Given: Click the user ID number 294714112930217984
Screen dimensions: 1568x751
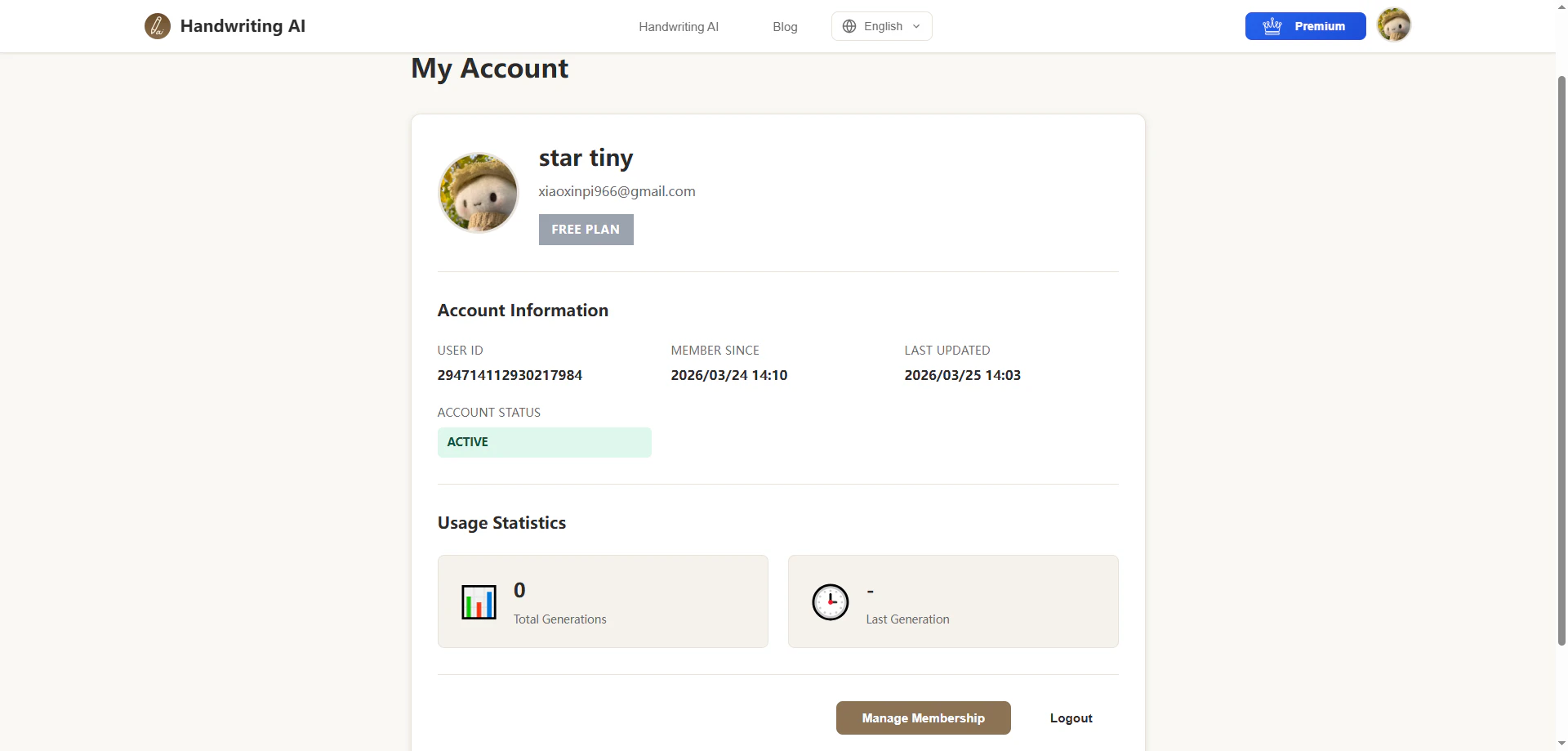Looking at the screenshot, I should pos(510,375).
